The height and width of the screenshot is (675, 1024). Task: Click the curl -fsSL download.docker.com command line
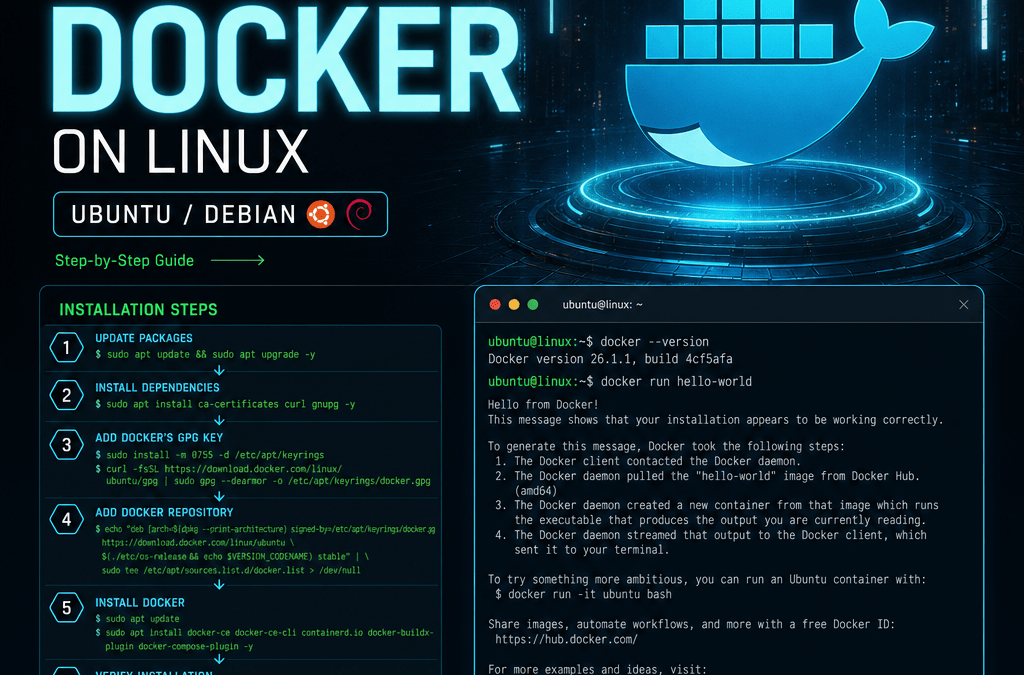click(x=219, y=469)
